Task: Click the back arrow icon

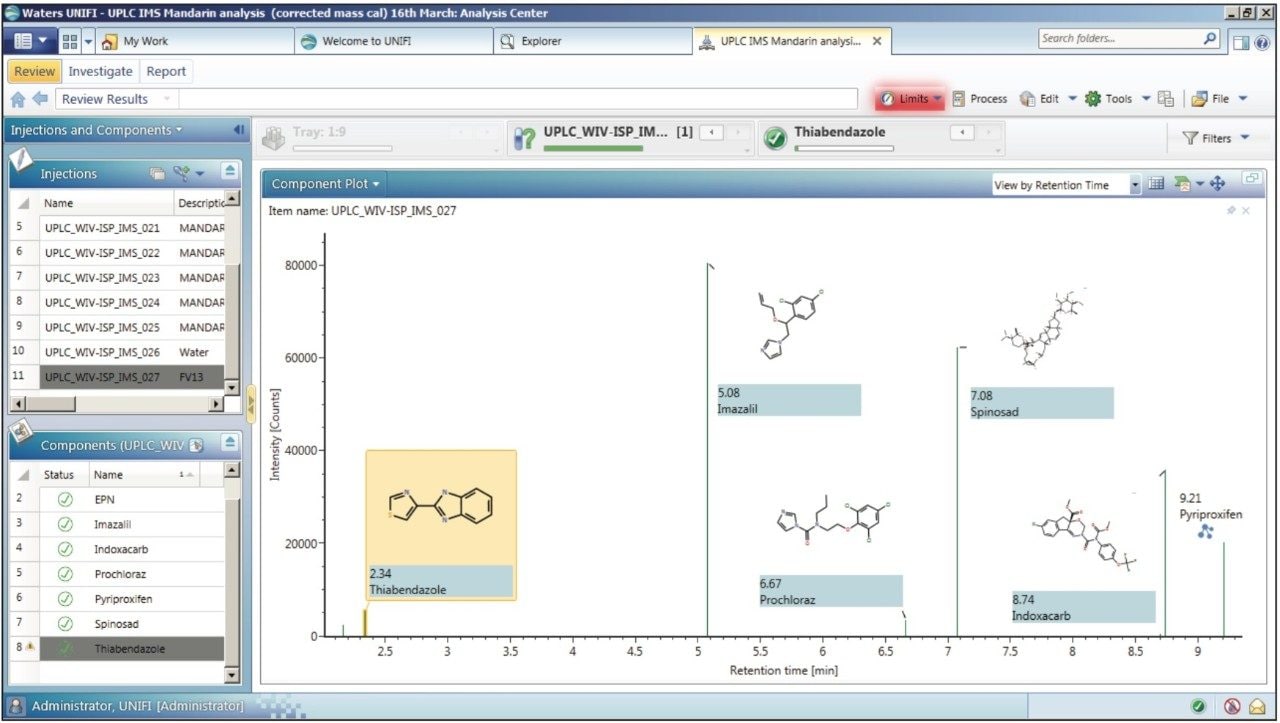Action: 40,99
